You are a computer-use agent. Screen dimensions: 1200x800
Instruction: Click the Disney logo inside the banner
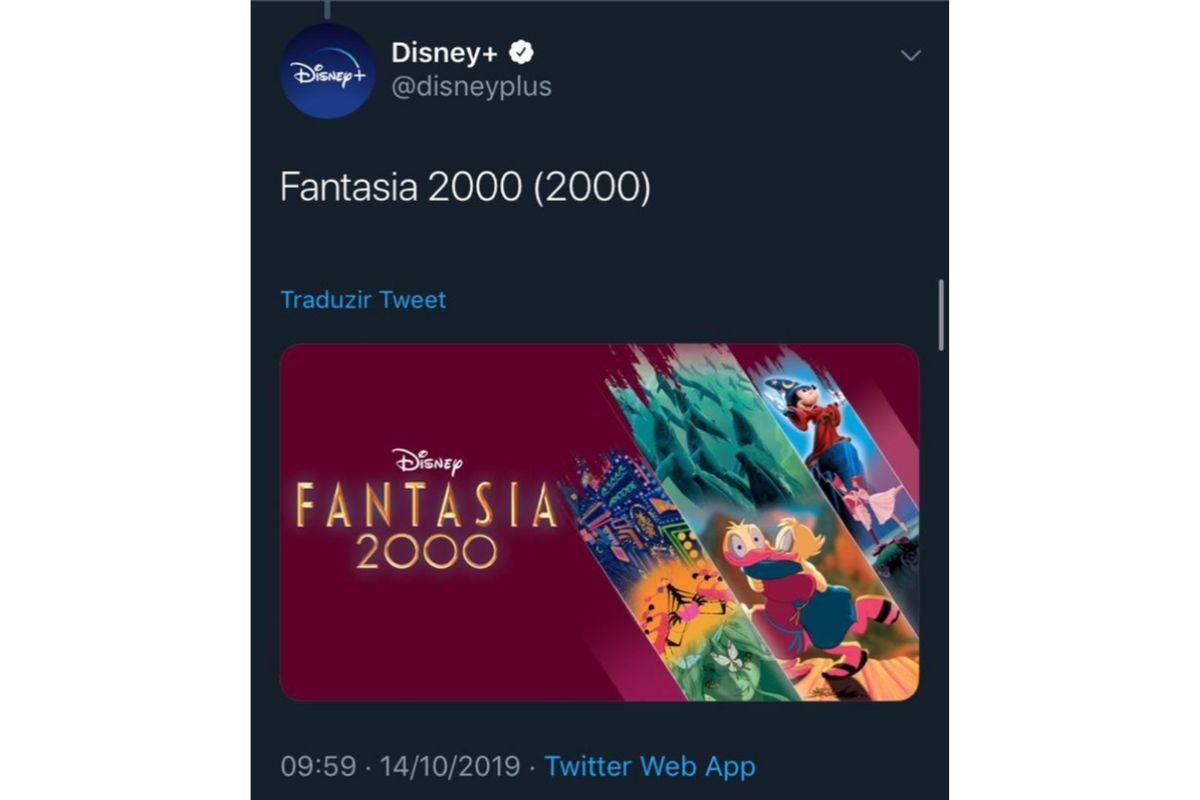427,461
